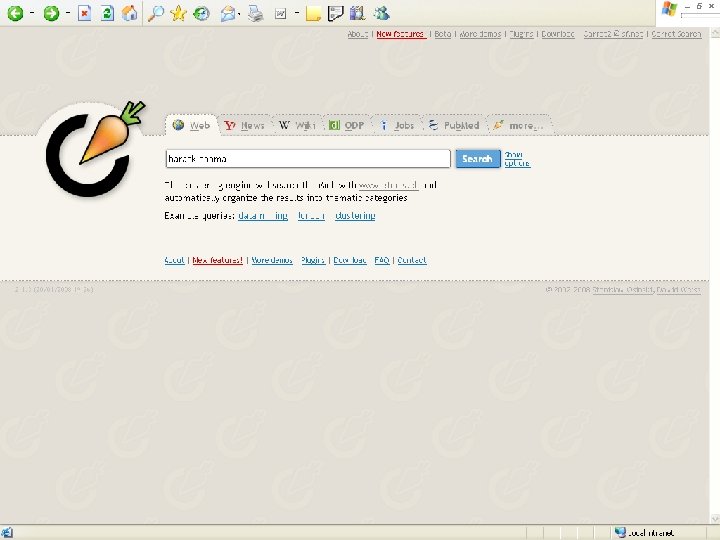This screenshot has height=540, width=720.
Task: Go to the Home page icon
Action: [x=130, y=13]
